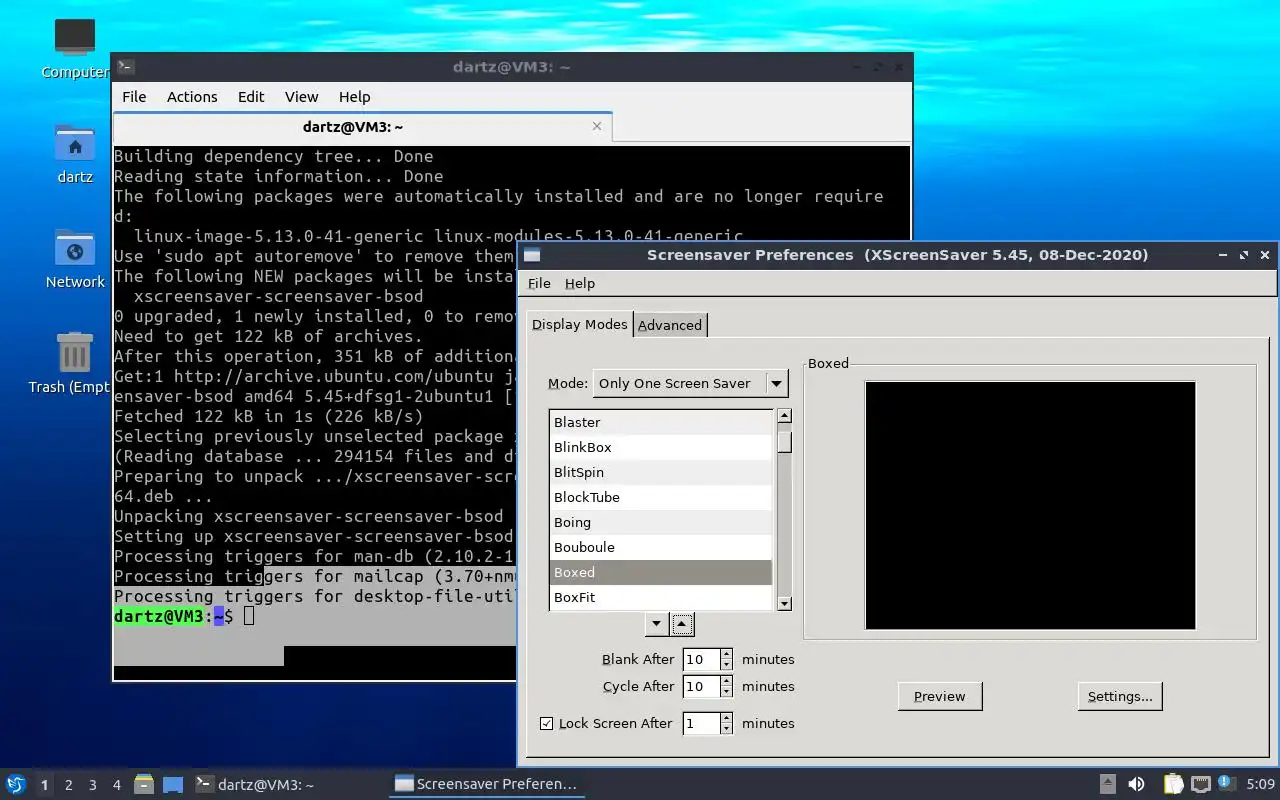Viewport: 1280px width, 800px height.
Task: Select Boing screensaver
Action: 661,522
